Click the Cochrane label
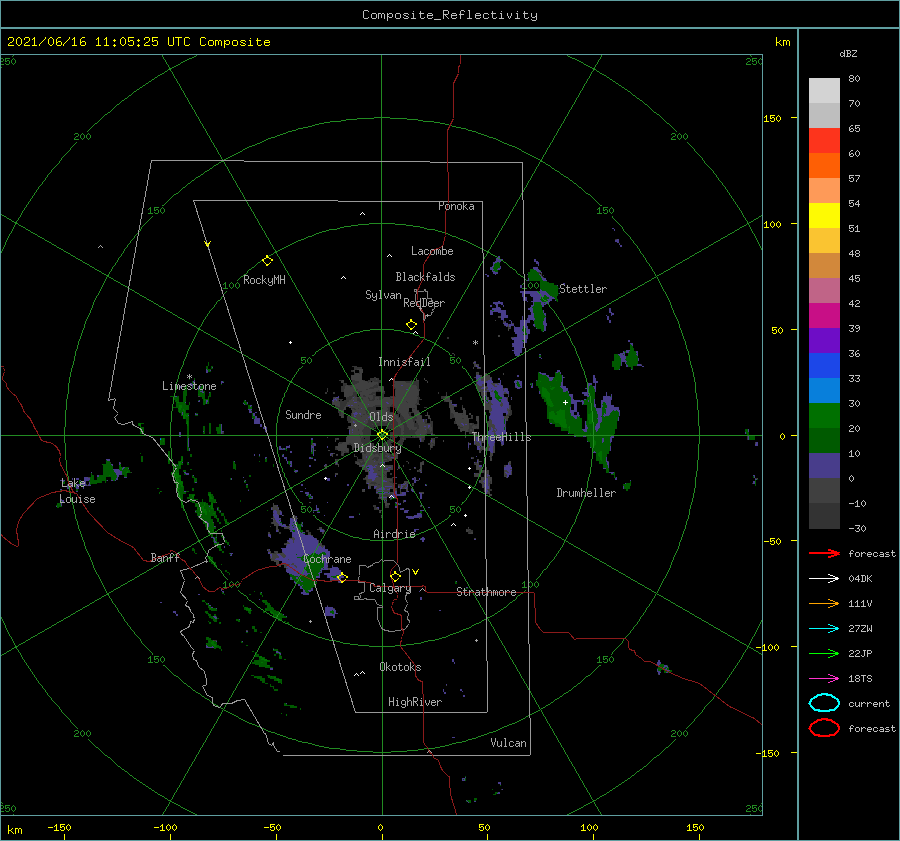The width and height of the screenshot is (900, 841). pos(327,559)
